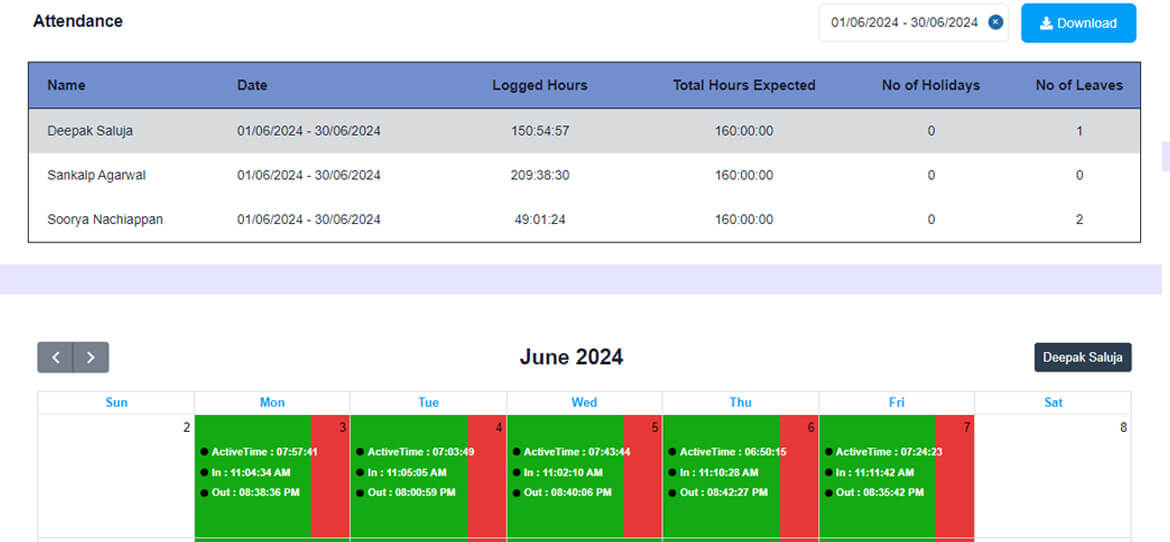Click the No of Holidays header
Viewport: 1170px width, 542px height.
point(930,85)
